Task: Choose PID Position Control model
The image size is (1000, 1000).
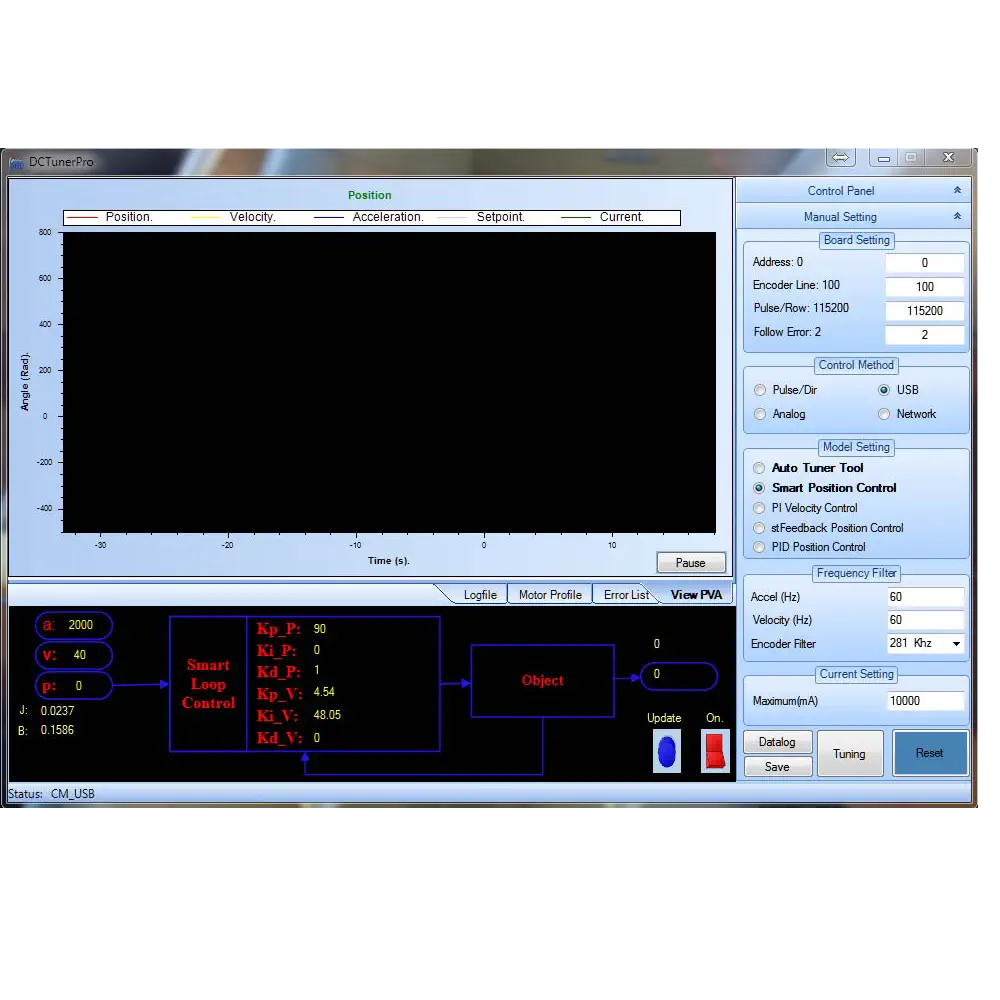Action: coord(760,547)
